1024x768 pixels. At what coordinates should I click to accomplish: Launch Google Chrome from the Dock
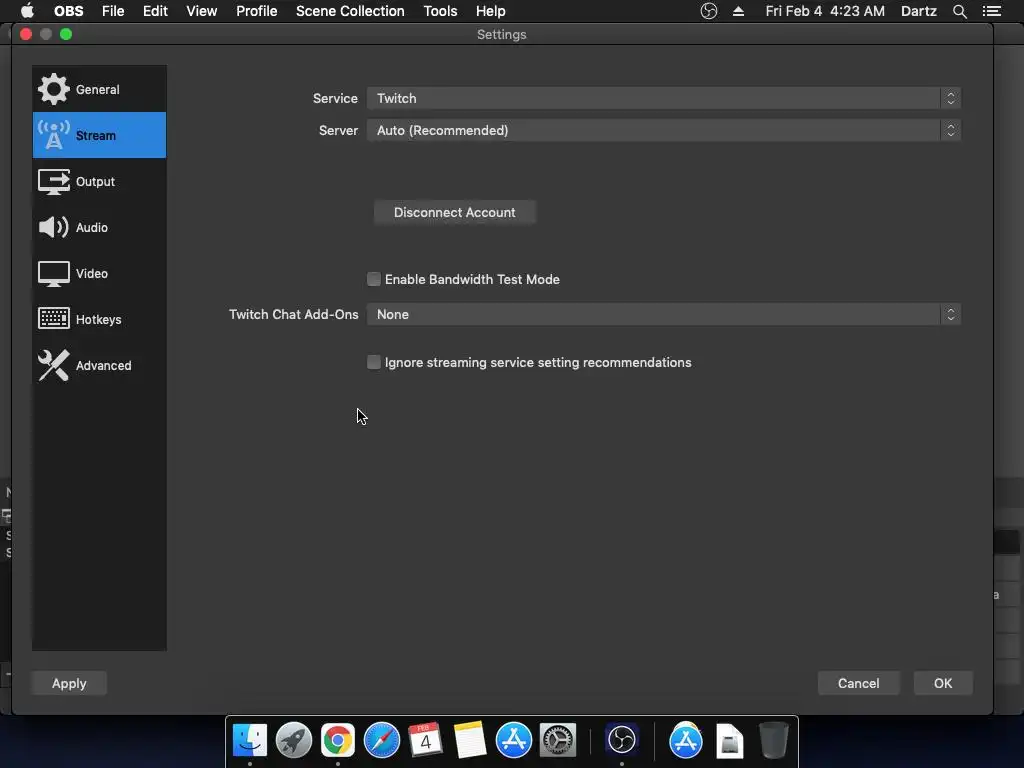(338, 740)
